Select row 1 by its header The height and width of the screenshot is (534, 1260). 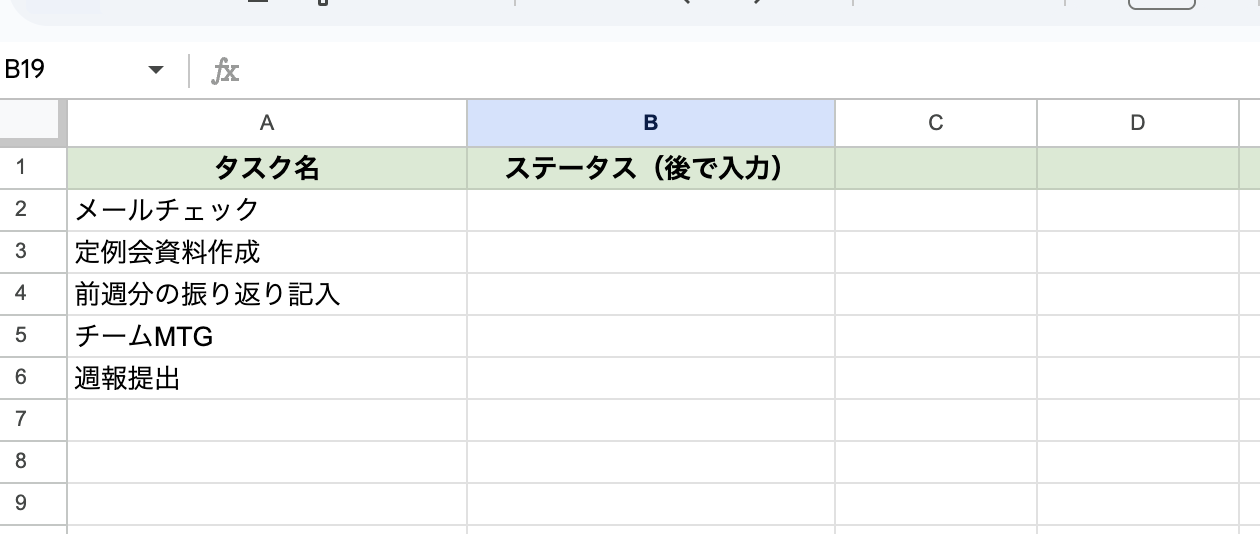[x=22, y=168]
